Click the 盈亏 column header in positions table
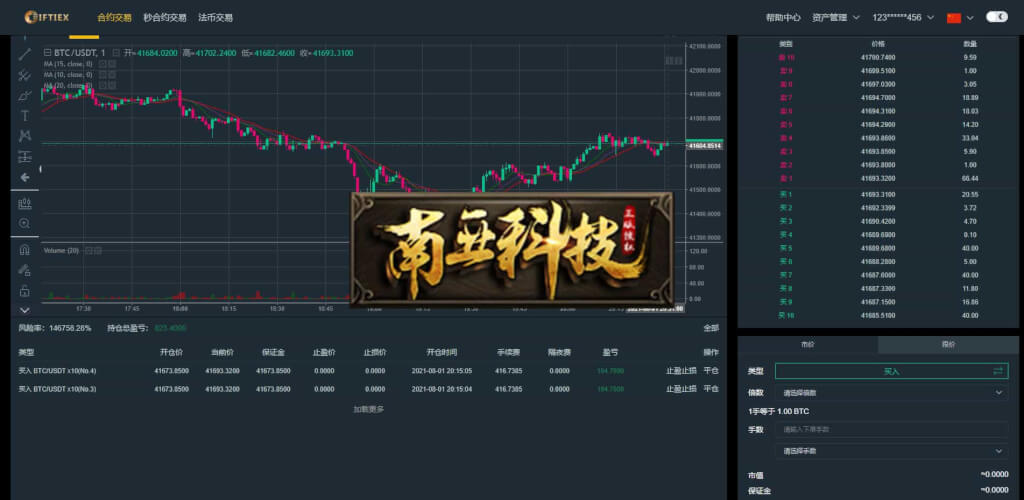Screen dimensions: 1024x500 point(610,352)
